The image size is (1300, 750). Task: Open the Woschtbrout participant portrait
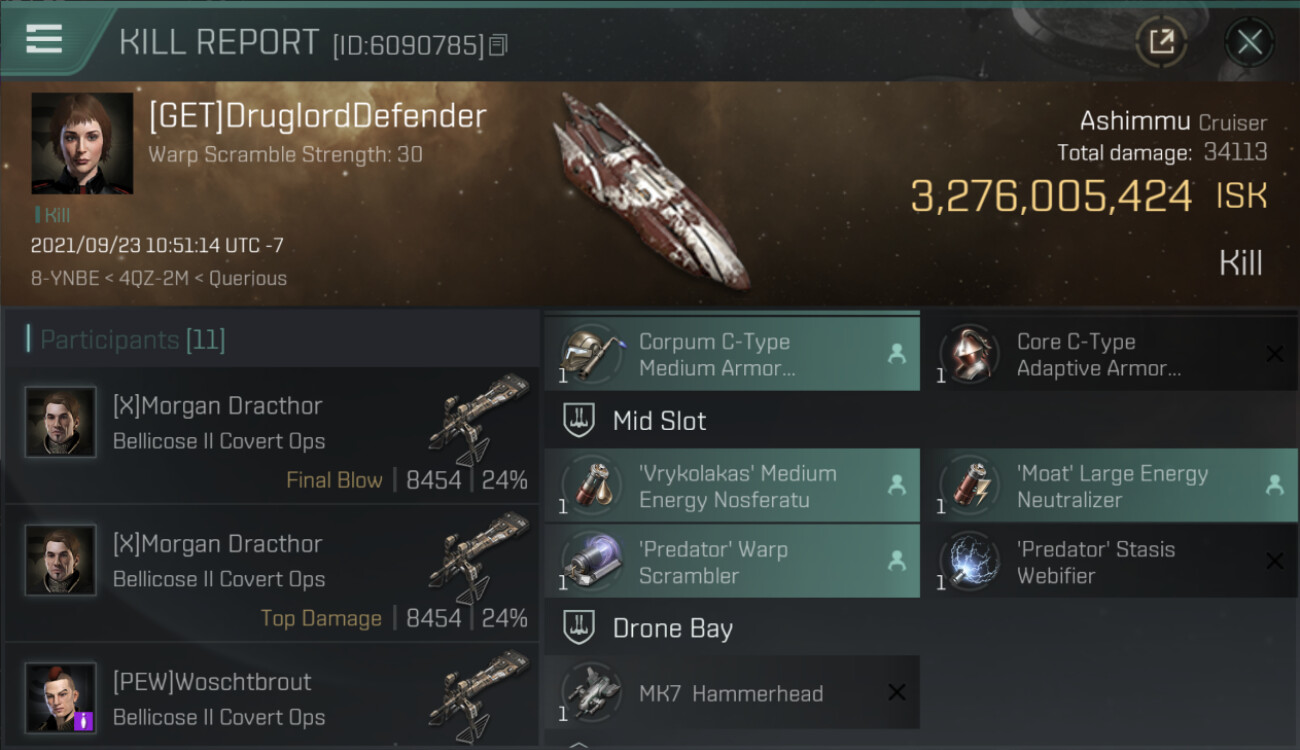tap(61, 697)
